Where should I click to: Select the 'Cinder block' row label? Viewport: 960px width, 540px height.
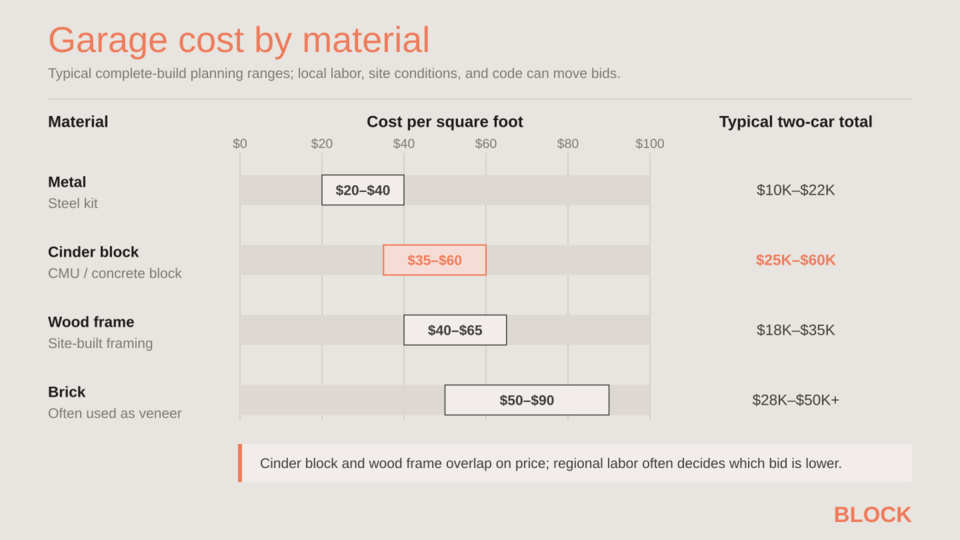[x=93, y=252]
